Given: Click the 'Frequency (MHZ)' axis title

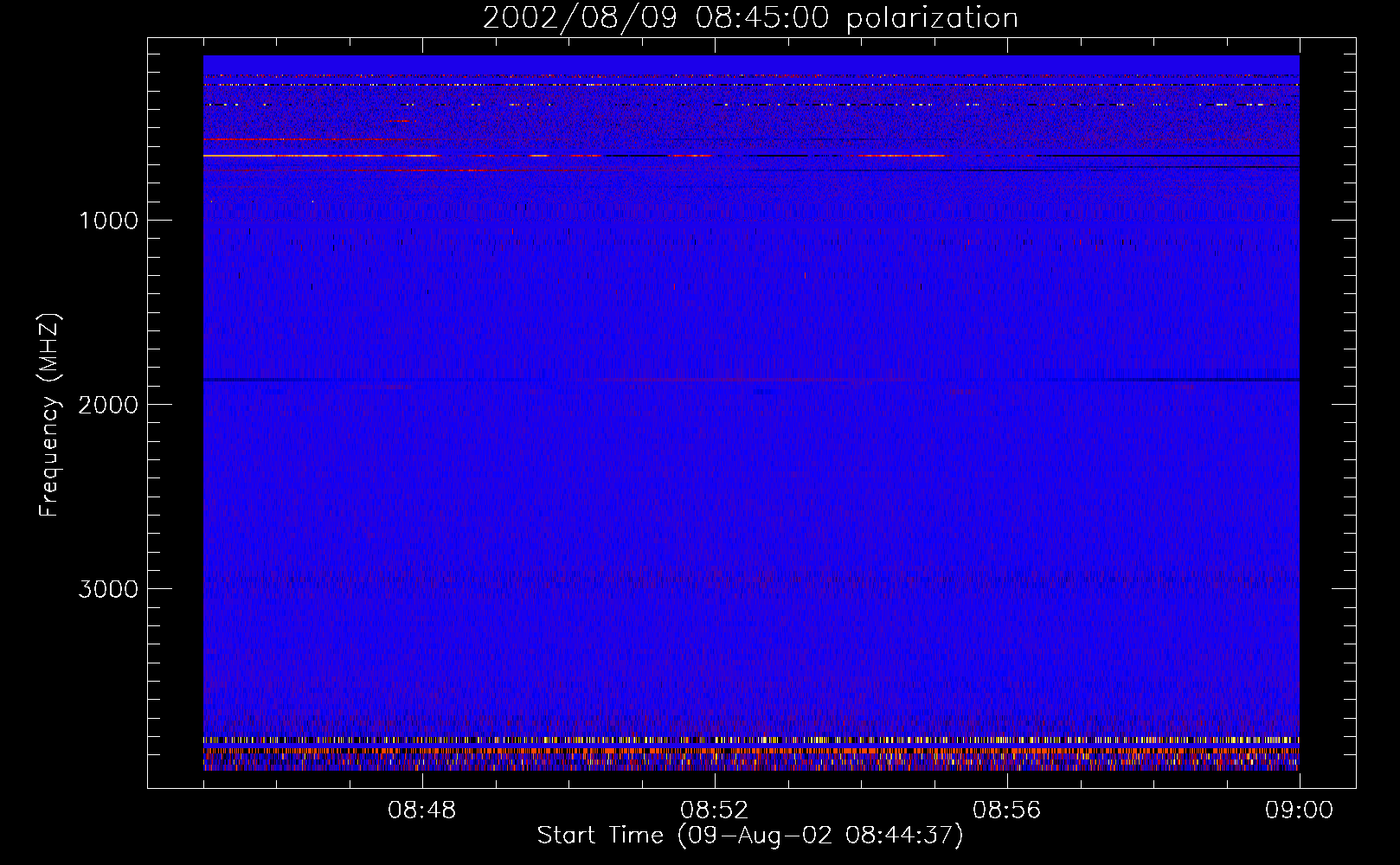Looking at the screenshot, I should click(x=49, y=415).
